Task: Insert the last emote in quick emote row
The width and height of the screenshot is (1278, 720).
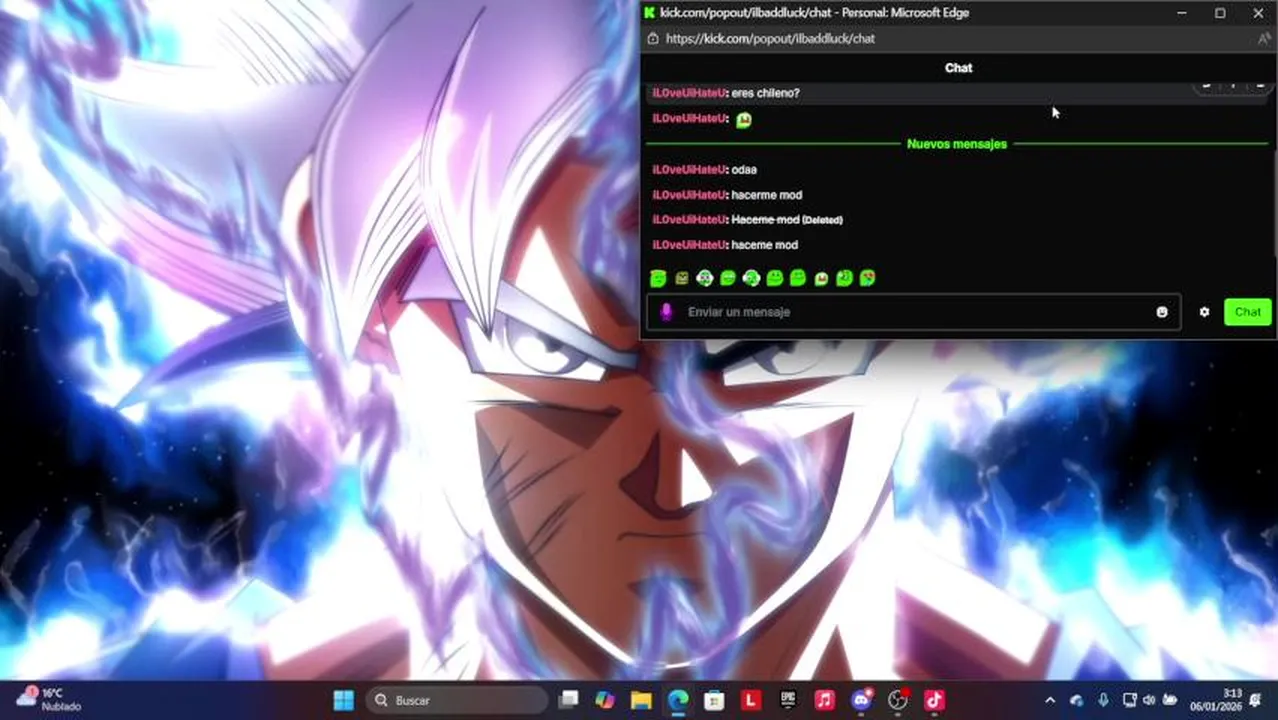Action: tap(867, 278)
